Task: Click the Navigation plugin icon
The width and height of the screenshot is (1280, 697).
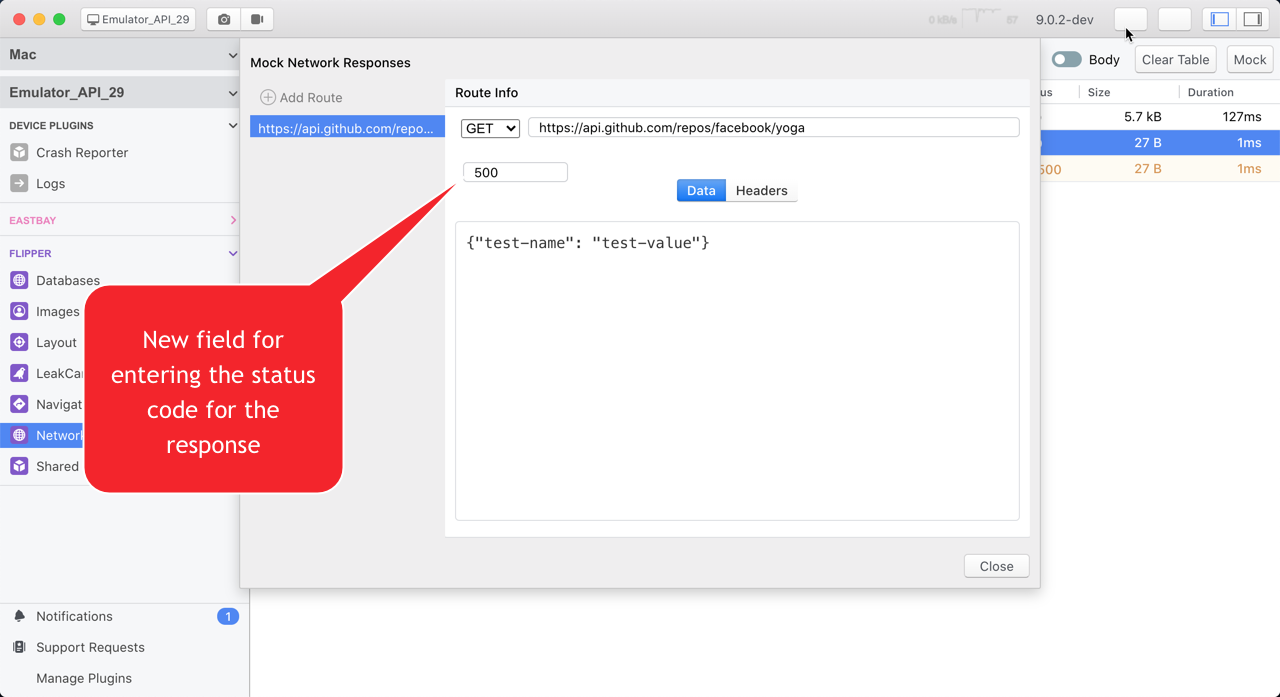Action: tap(19, 404)
